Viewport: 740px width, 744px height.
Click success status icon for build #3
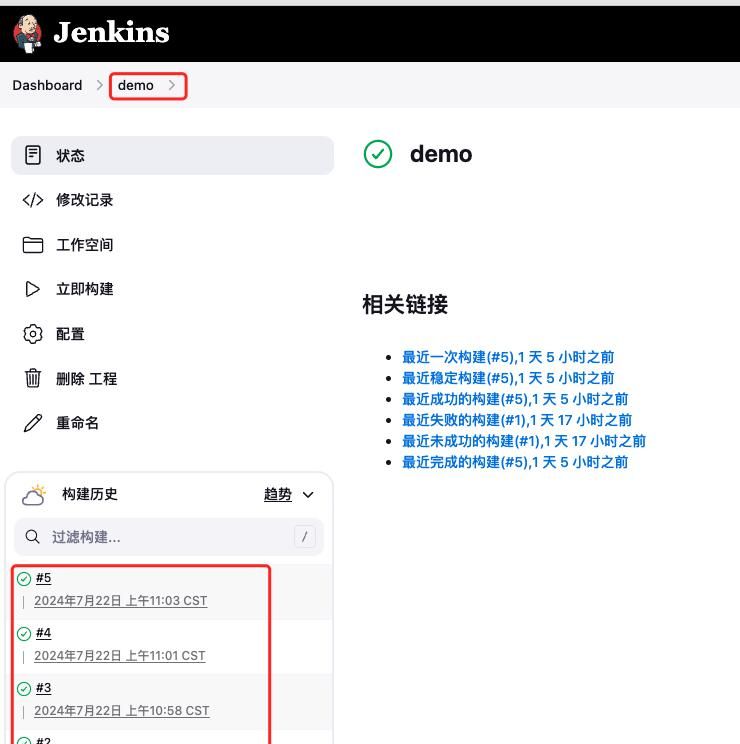(24, 688)
